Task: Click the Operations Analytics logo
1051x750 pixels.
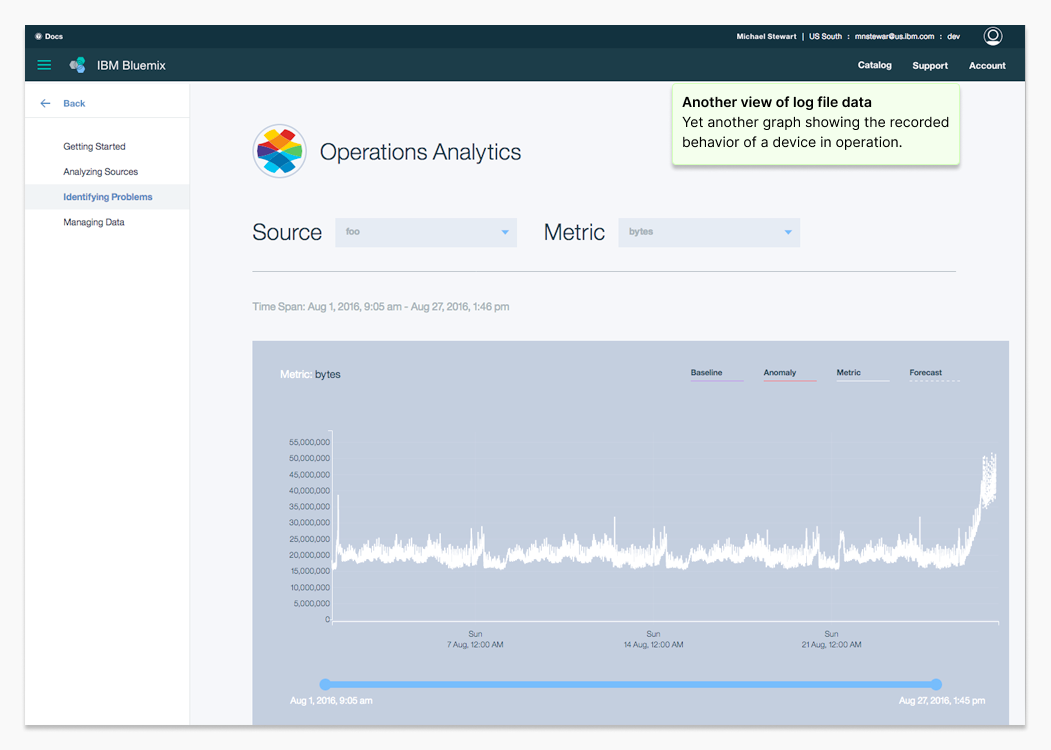Action: [279, 151]
